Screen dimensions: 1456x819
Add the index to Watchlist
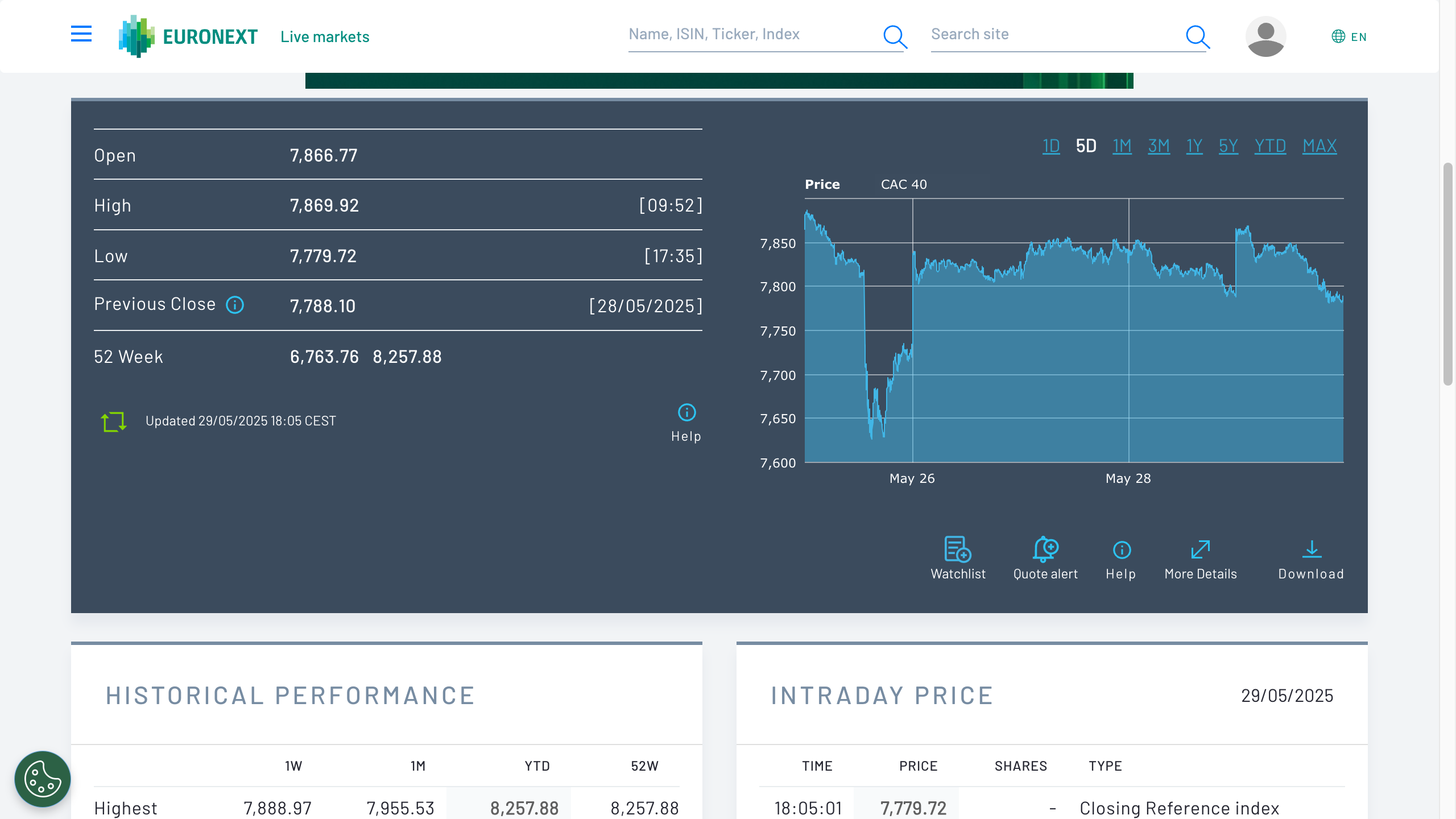pos(958,558)
